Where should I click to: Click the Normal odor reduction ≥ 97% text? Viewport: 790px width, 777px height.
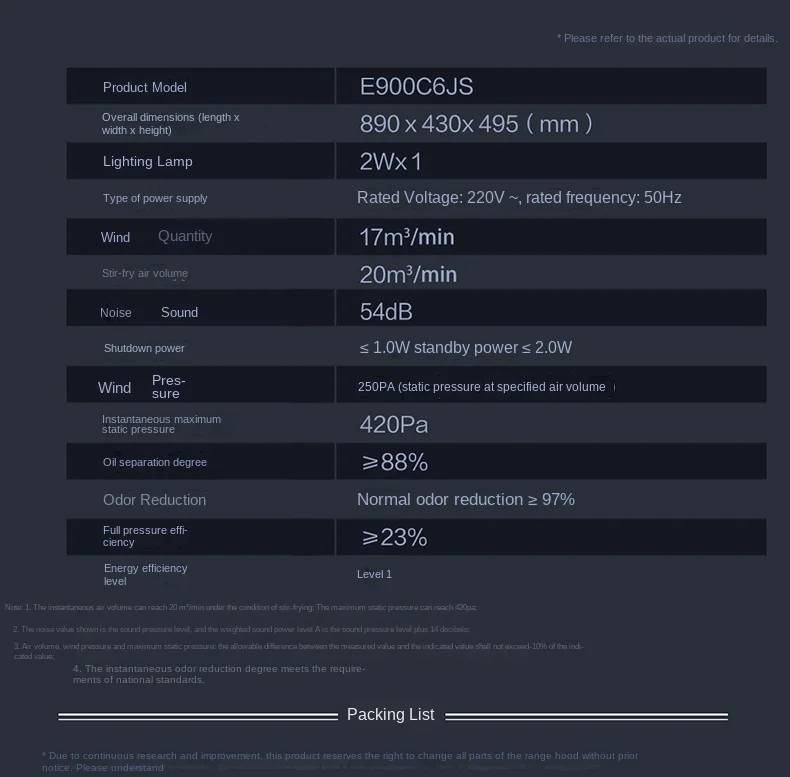coord(466,499)
